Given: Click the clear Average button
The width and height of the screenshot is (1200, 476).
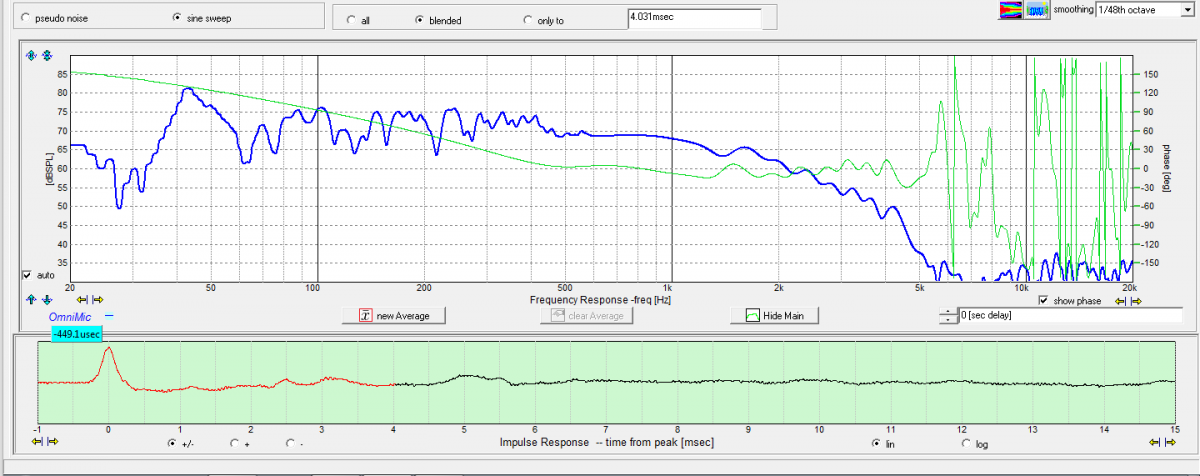Looking at the screenshot, I should point(587,315).
